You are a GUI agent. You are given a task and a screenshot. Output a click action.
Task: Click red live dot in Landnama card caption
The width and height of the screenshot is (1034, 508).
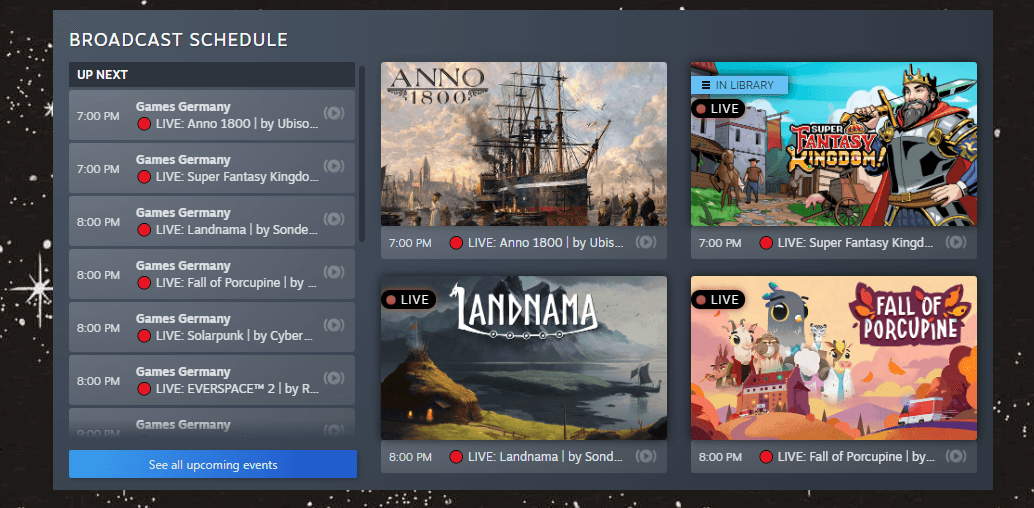[456, 457]
